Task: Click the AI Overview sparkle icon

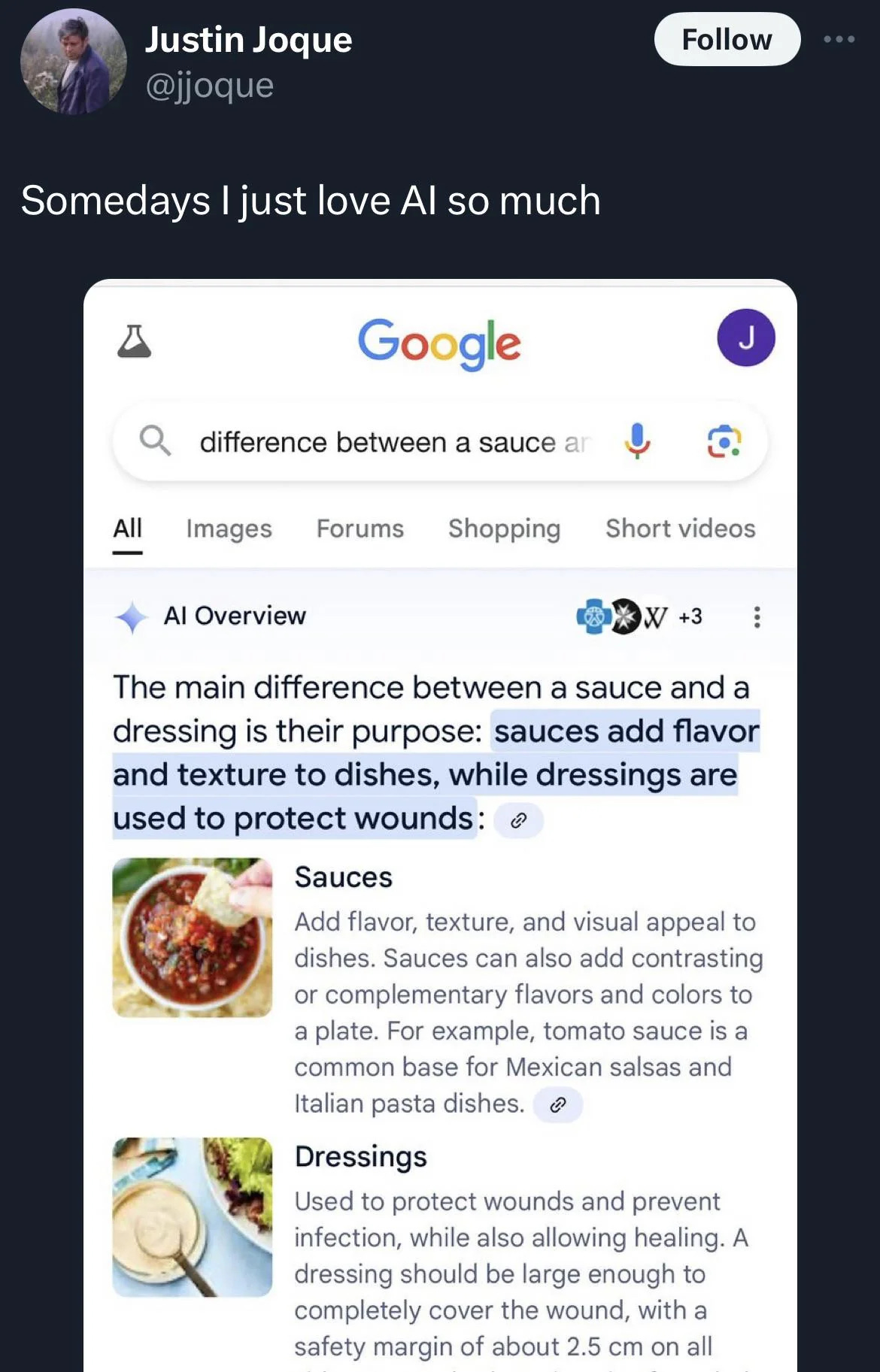Action: [x=132, y=617]
